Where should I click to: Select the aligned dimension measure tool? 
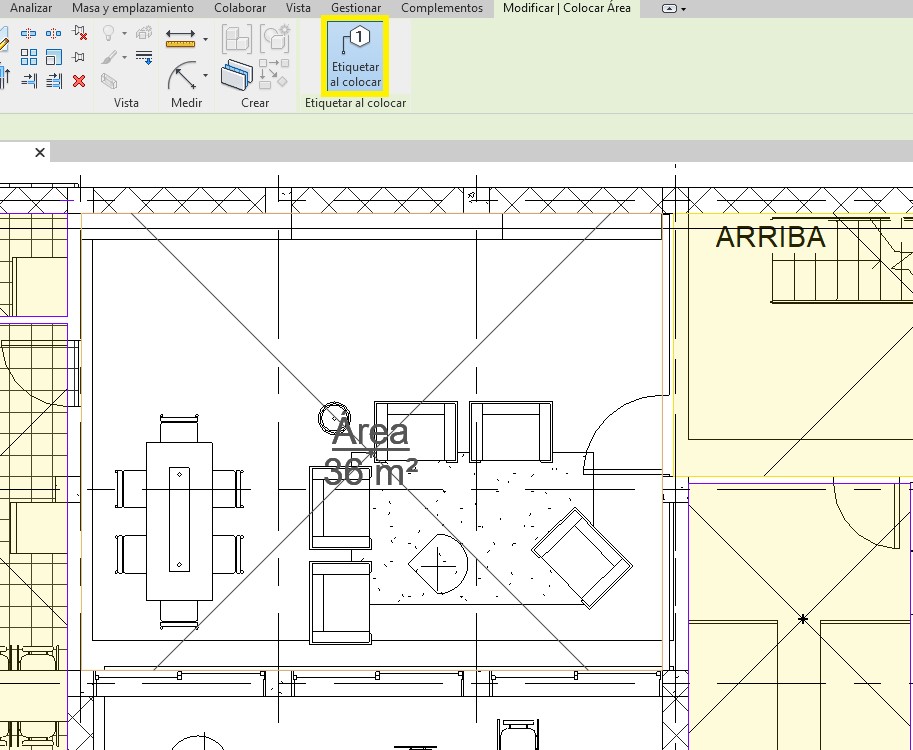(x=180, y=39)
